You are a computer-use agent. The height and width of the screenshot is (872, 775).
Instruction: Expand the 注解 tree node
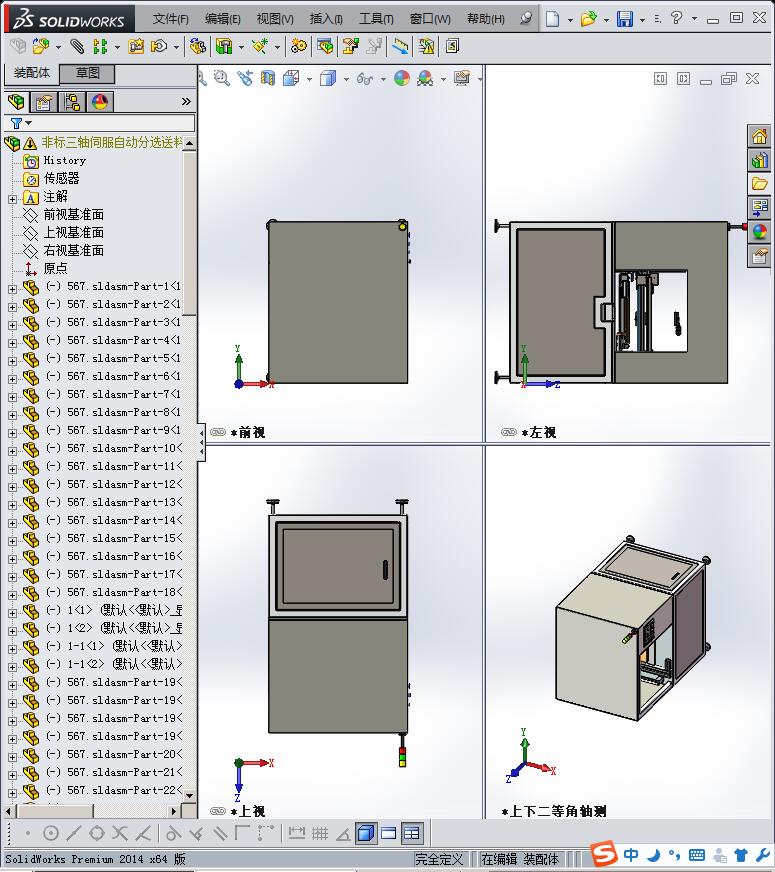[12, 199]
